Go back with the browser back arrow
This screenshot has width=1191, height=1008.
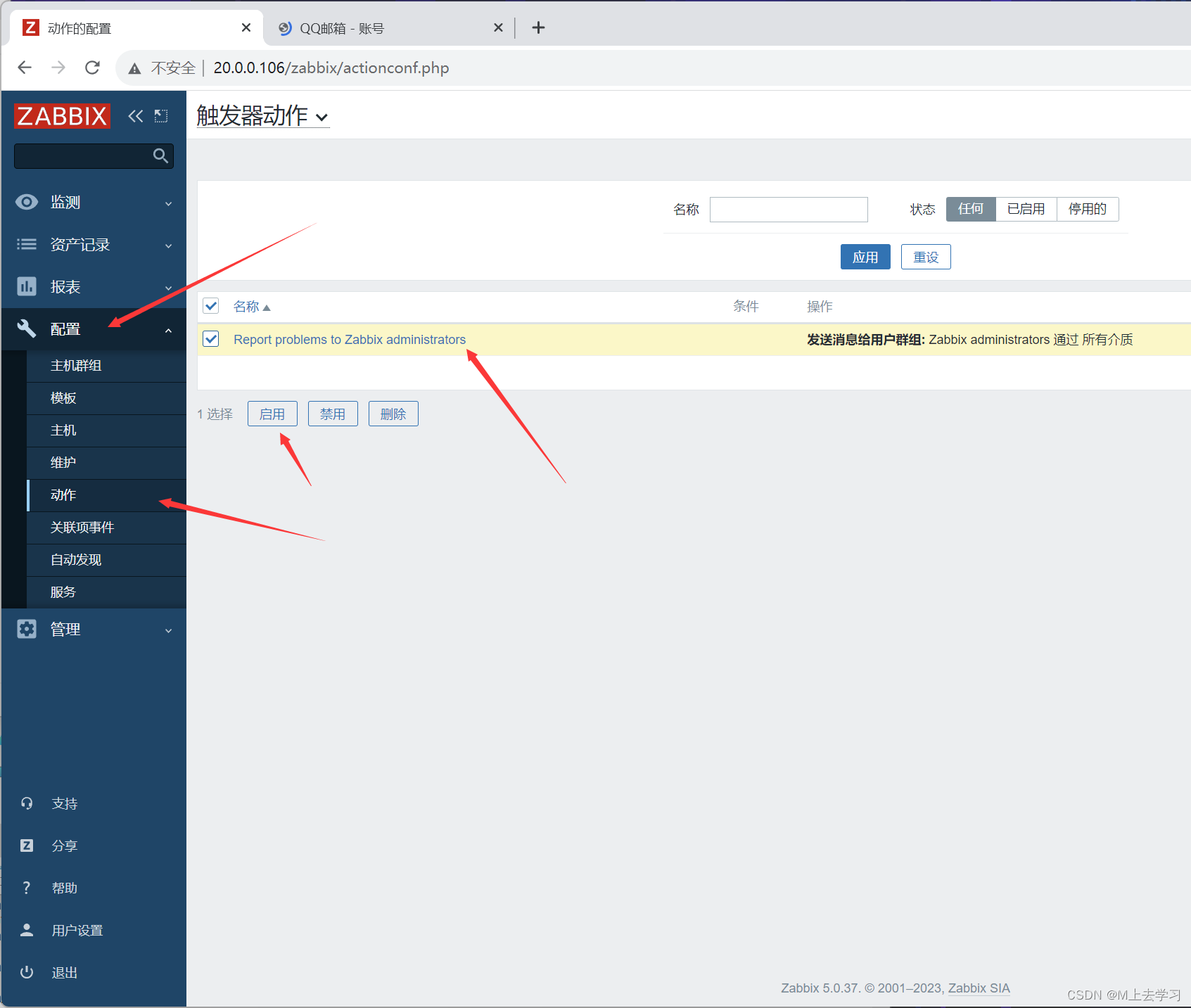25,68
